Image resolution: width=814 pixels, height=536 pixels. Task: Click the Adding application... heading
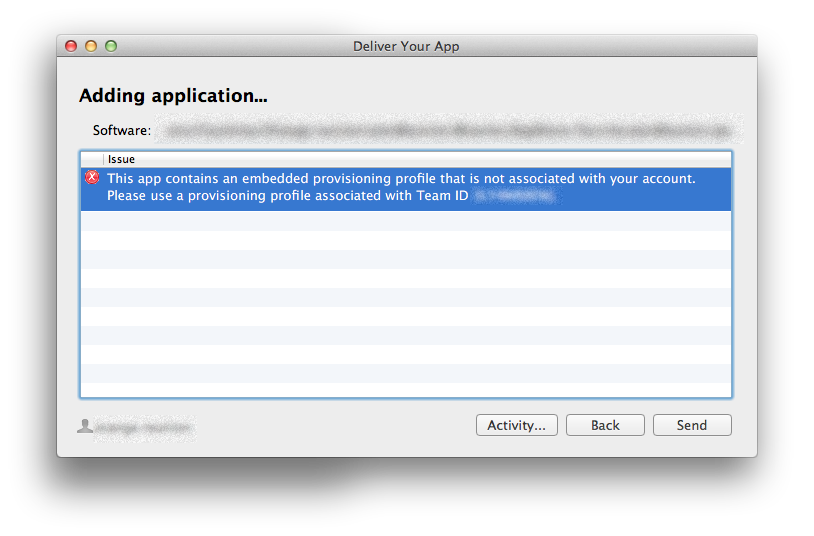(x=173, y=96)
